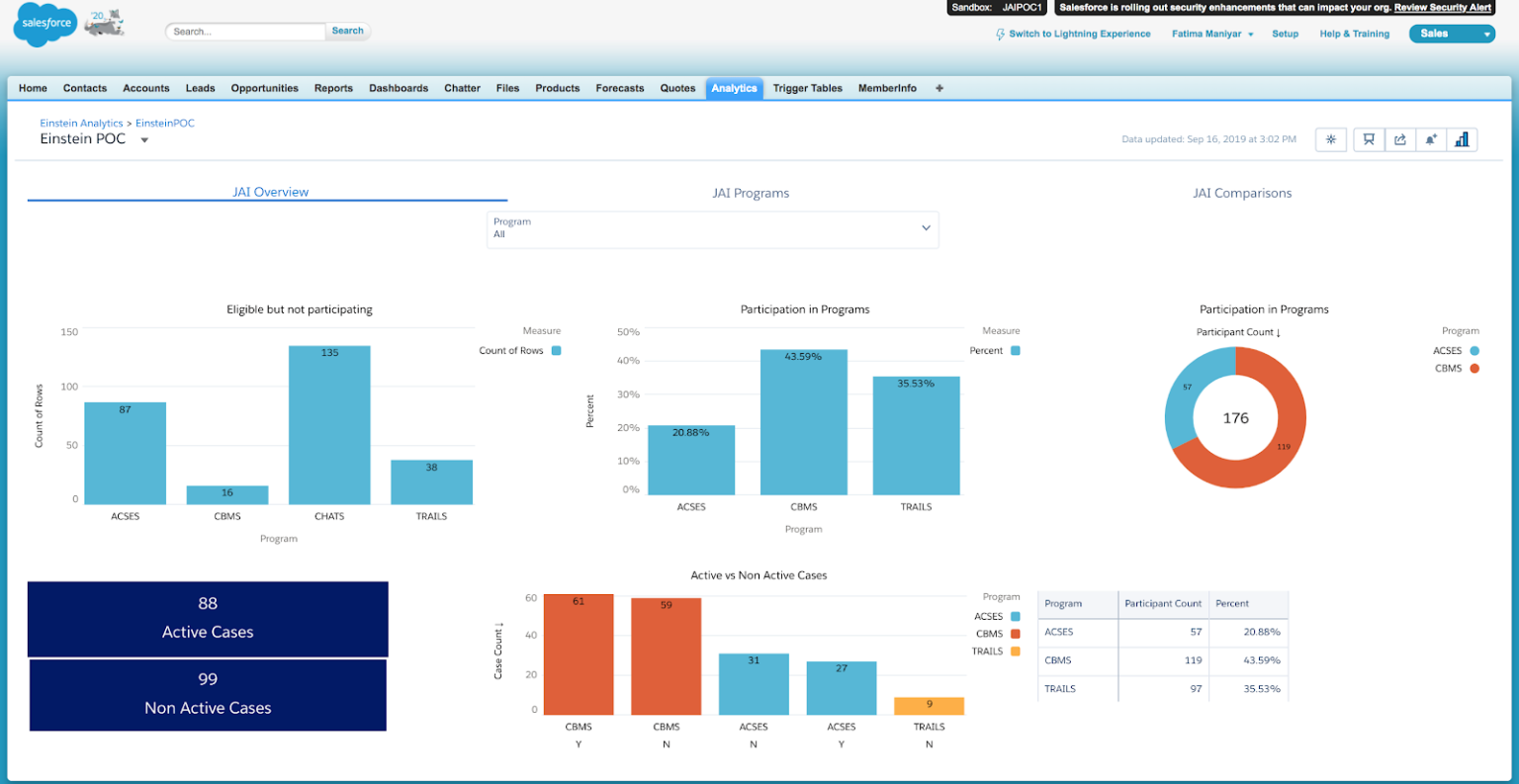Image resolution: width=1519 pixels, height=784 pixels.
Task: Click the Active Cases 88 tile
Action: coord(208,619)
